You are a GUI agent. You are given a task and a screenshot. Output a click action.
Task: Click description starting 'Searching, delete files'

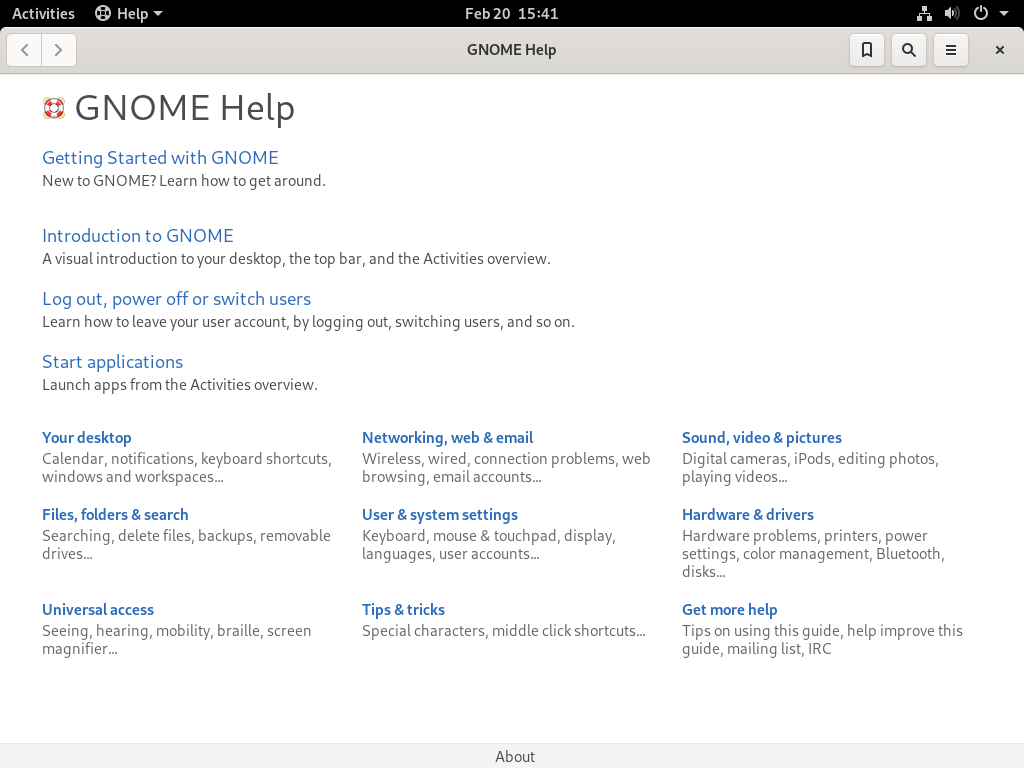[186, 545]
